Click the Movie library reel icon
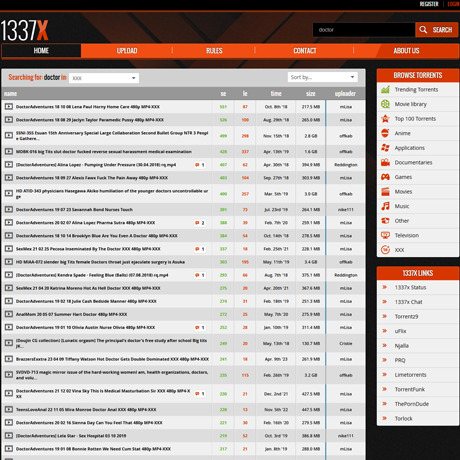Screen dimensions: 460x460 (385, 104)
